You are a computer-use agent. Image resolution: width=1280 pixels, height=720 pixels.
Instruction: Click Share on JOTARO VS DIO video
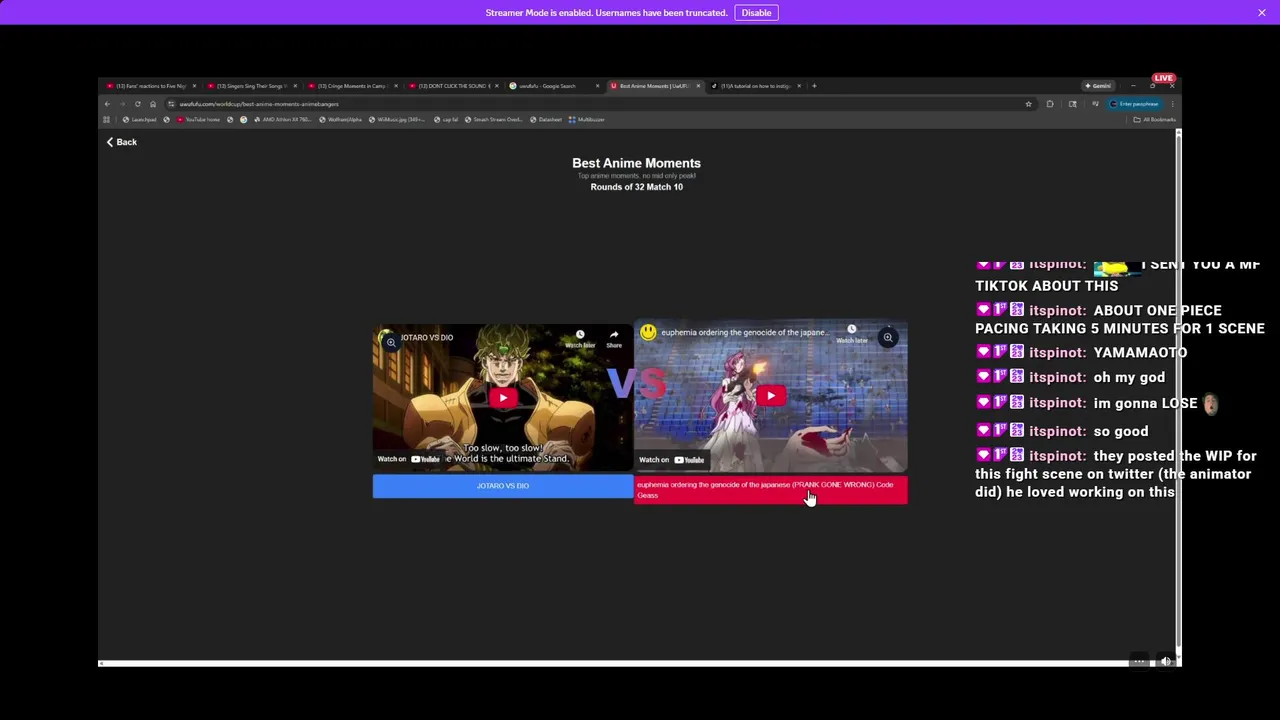(614, 339)
